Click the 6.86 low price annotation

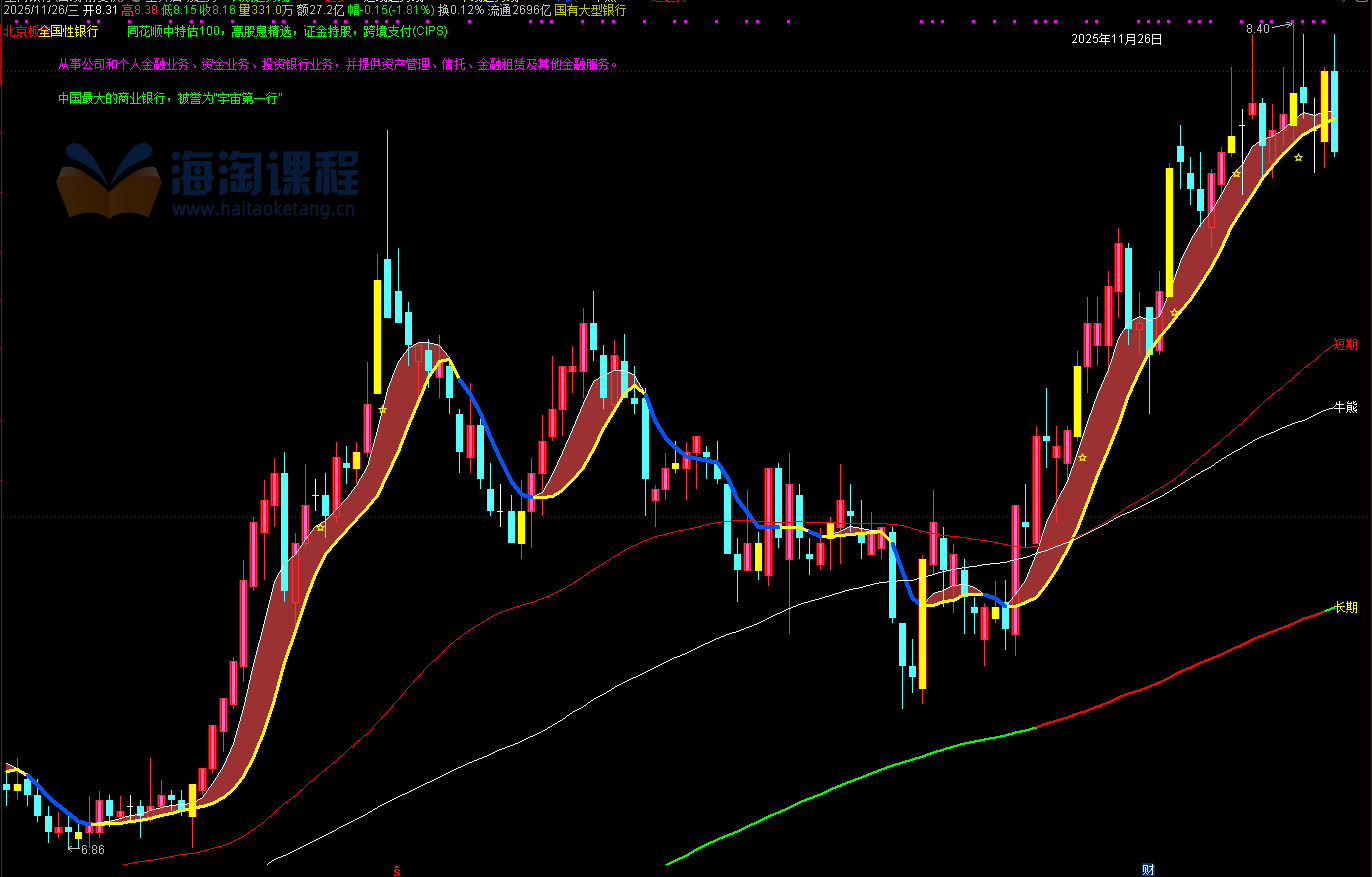[92, 849]
